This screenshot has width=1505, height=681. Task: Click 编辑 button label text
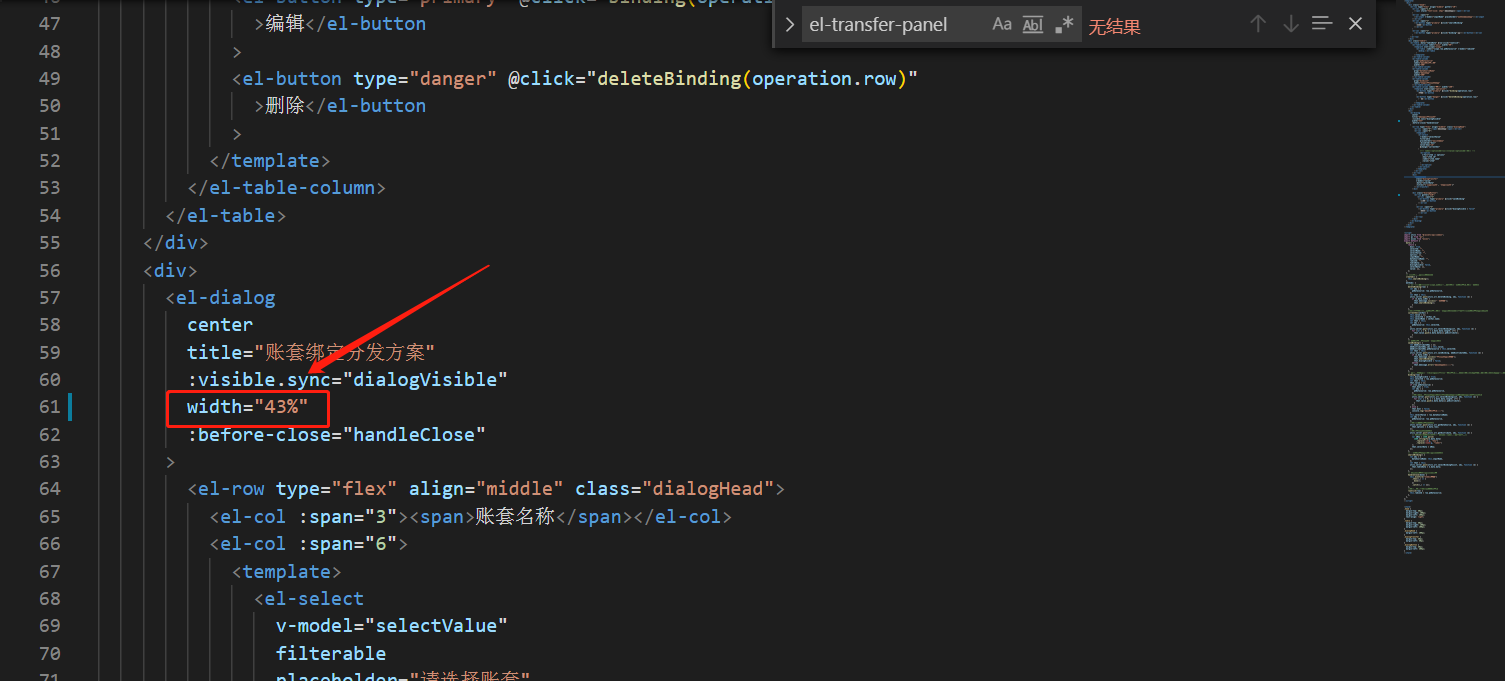(284, 23)
